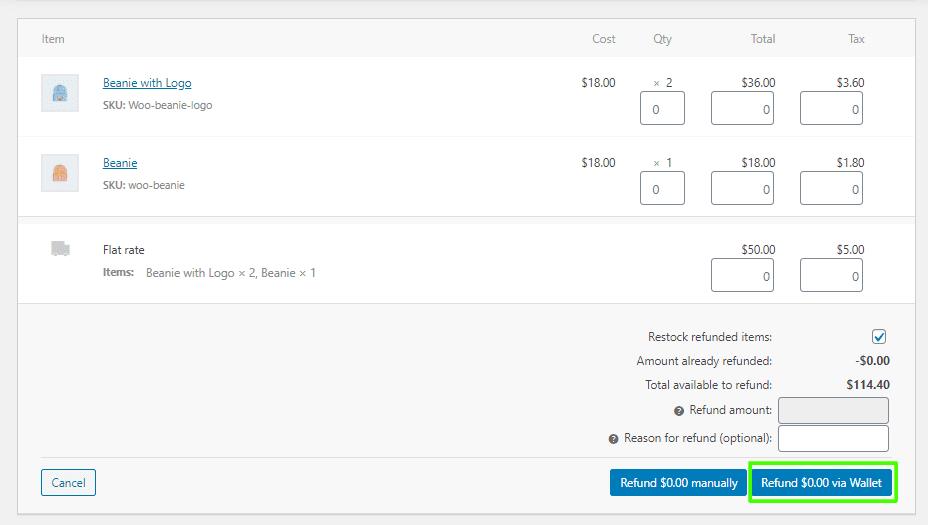Screen dimensions: 928x525
Task: Click the Beanie refund total field
Action: pyautogui.click(x=742, y=188)
